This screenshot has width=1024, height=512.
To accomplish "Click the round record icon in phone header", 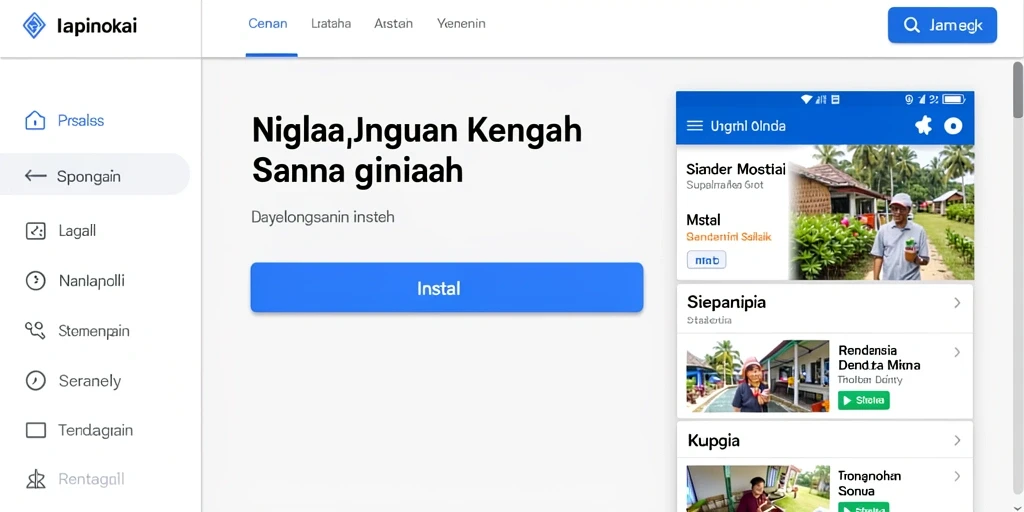I will [953, 126].
